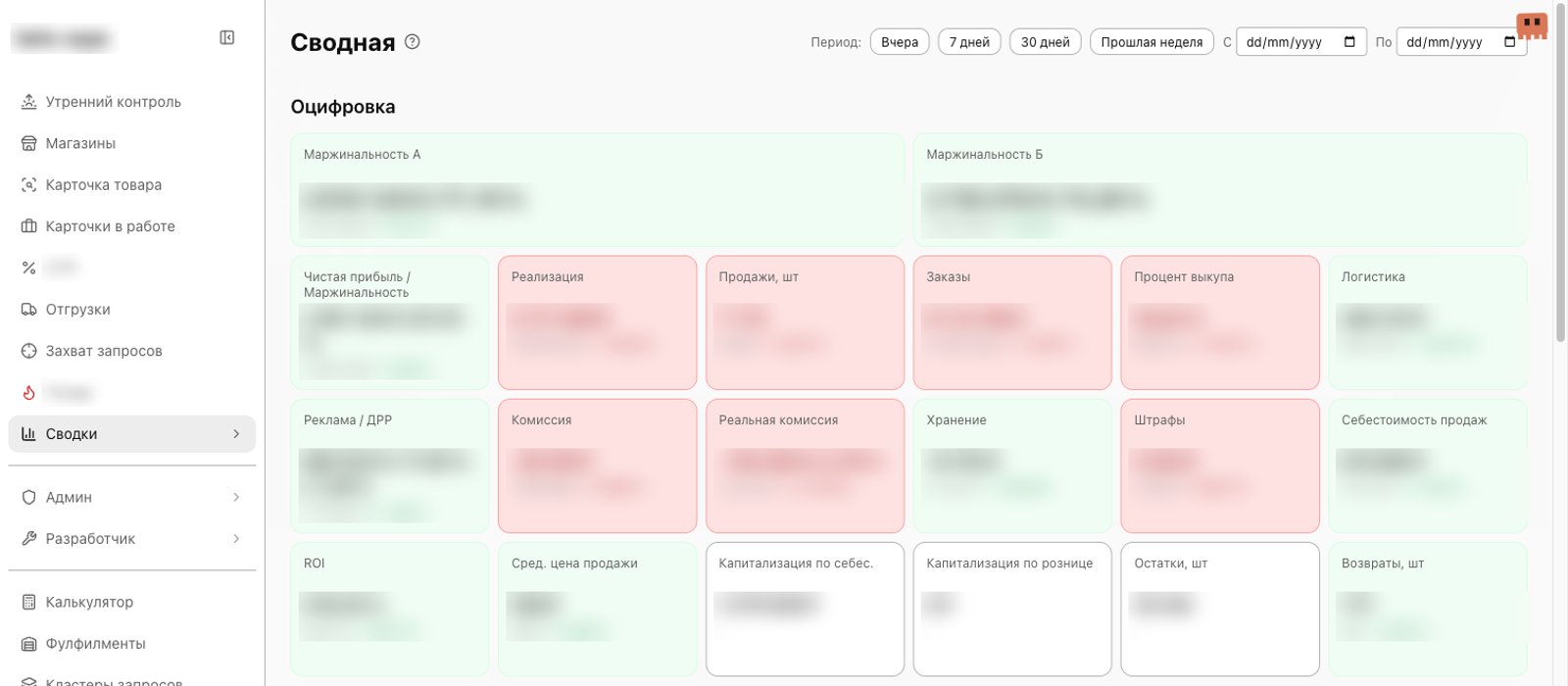Click the Капитализация по рознице card

click(1012, 609)
